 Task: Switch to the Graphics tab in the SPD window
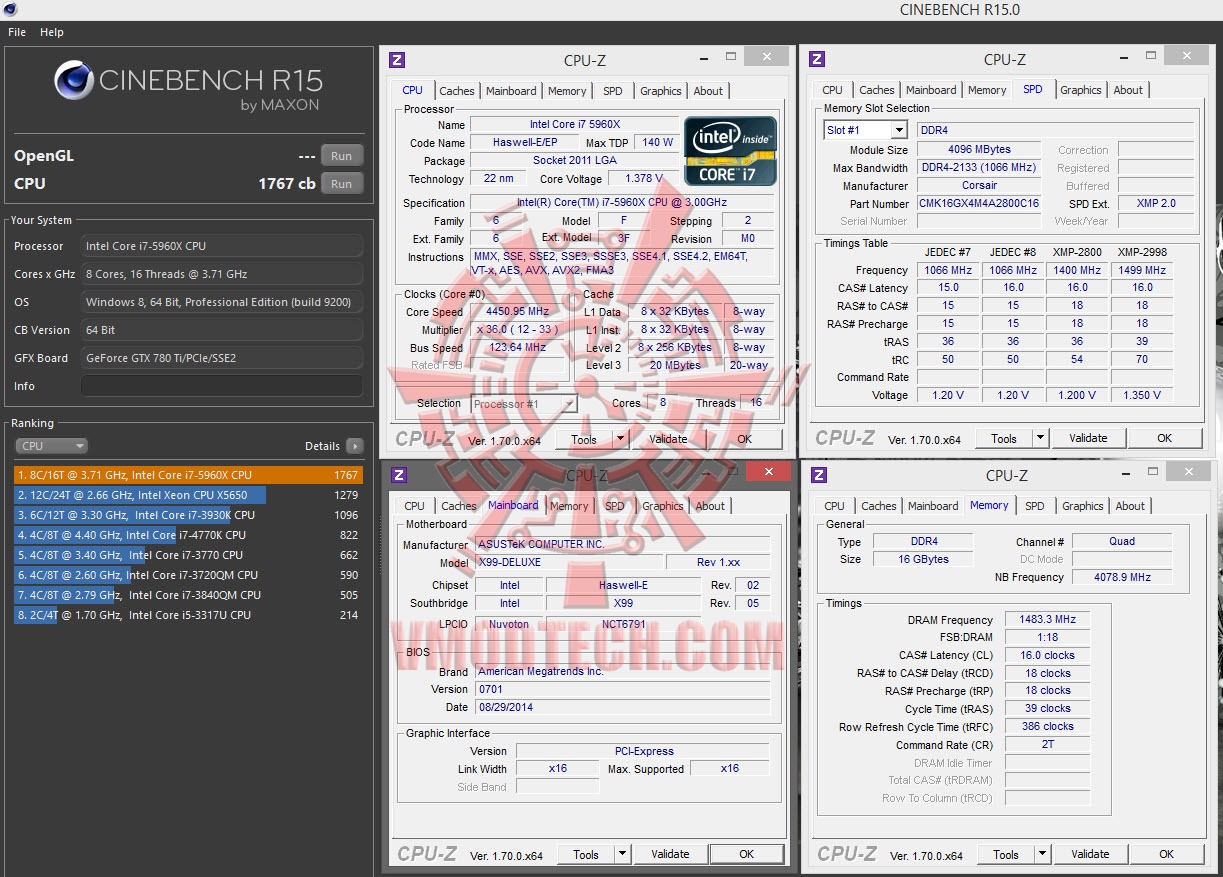[x=1080, y=89]
